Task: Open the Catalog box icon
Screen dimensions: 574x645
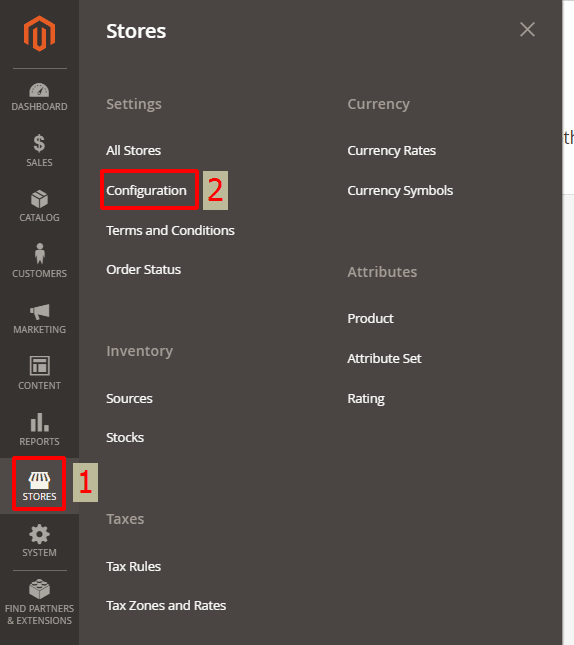Action: pos(39,199)
